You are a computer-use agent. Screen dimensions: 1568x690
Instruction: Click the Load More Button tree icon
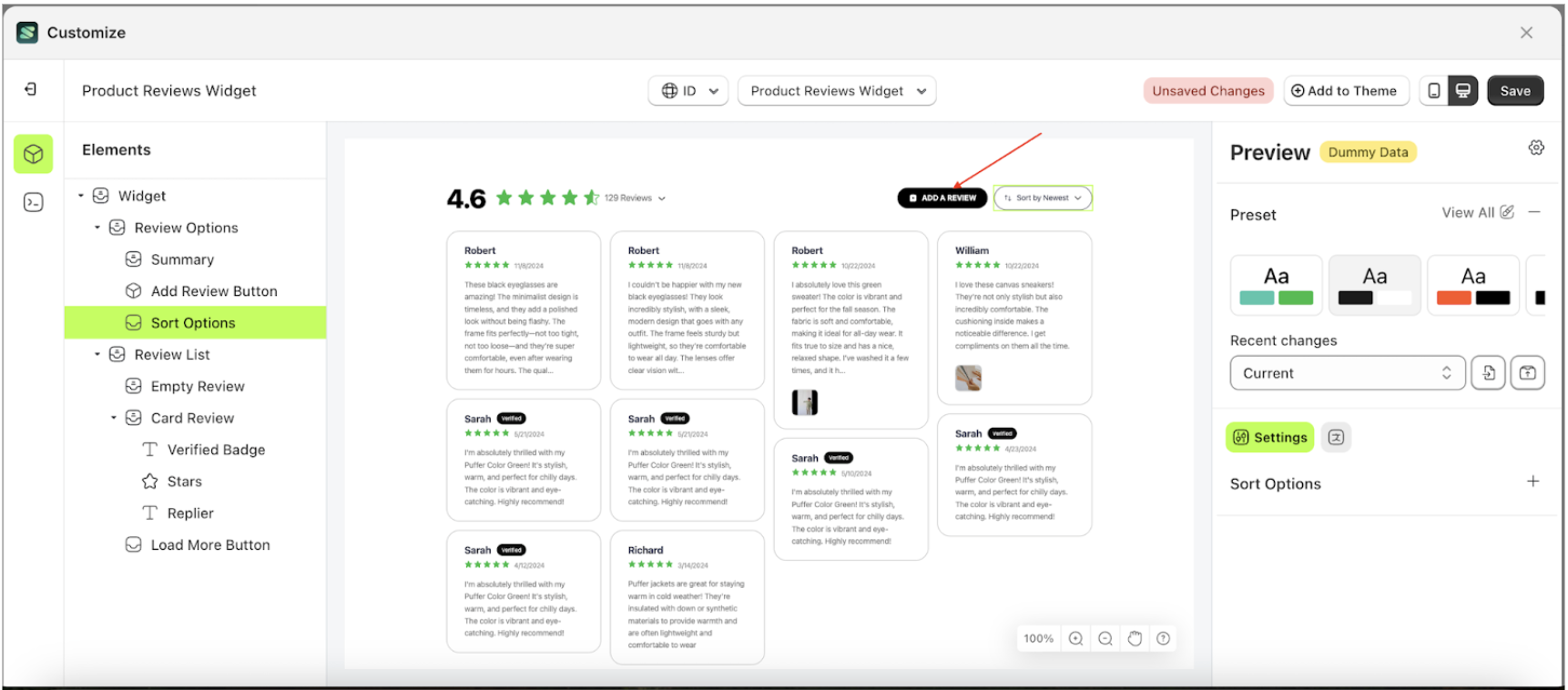pos(134,545)
